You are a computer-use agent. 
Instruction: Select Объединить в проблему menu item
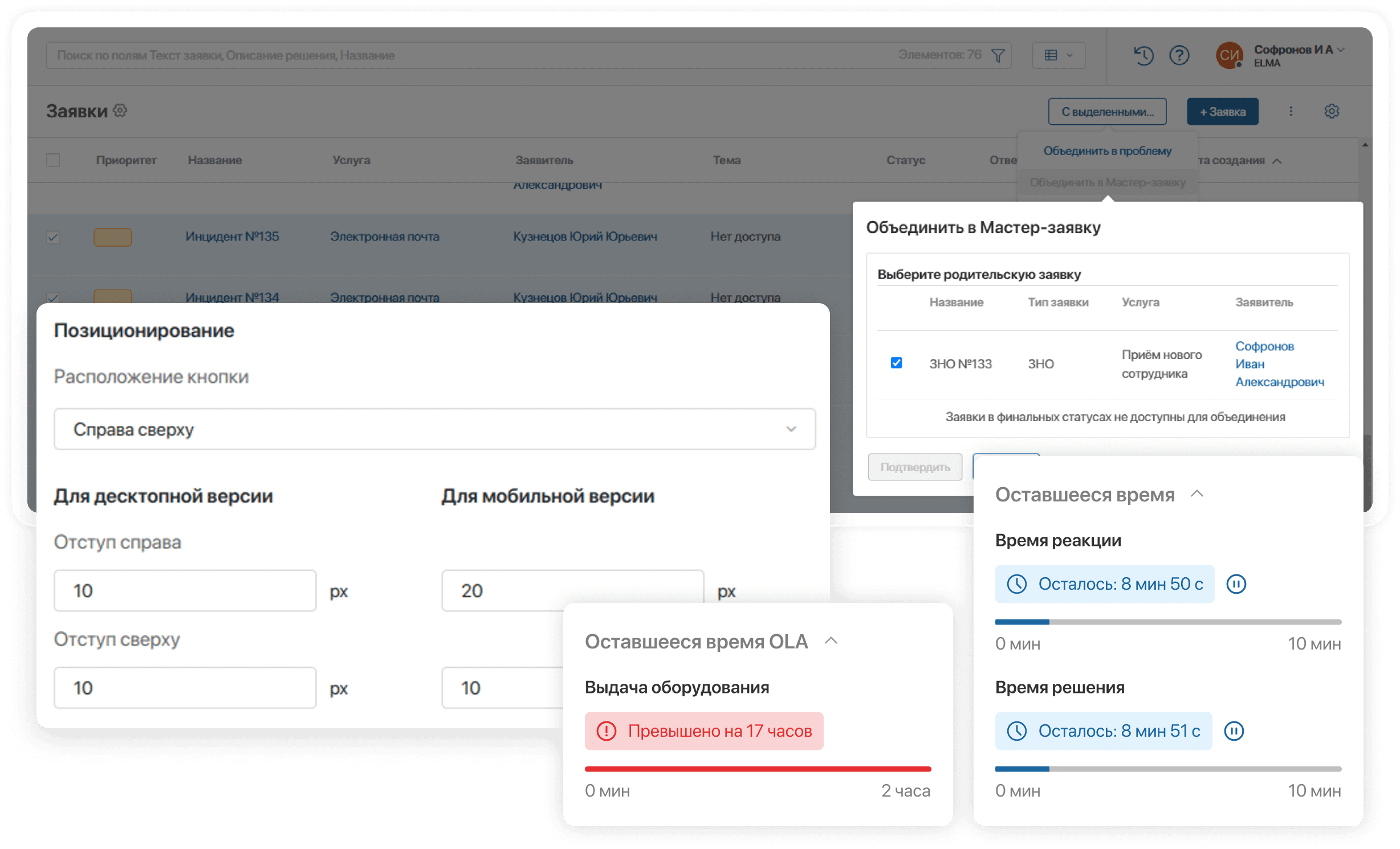(x=1107, y=151)
